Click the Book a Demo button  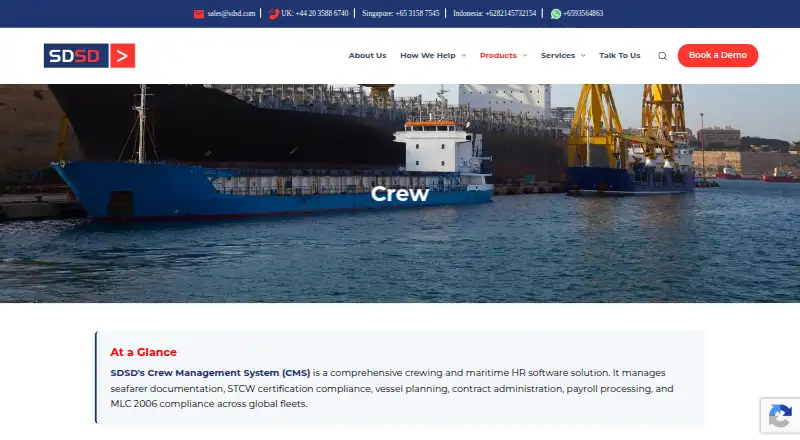[x=718, y=56]
